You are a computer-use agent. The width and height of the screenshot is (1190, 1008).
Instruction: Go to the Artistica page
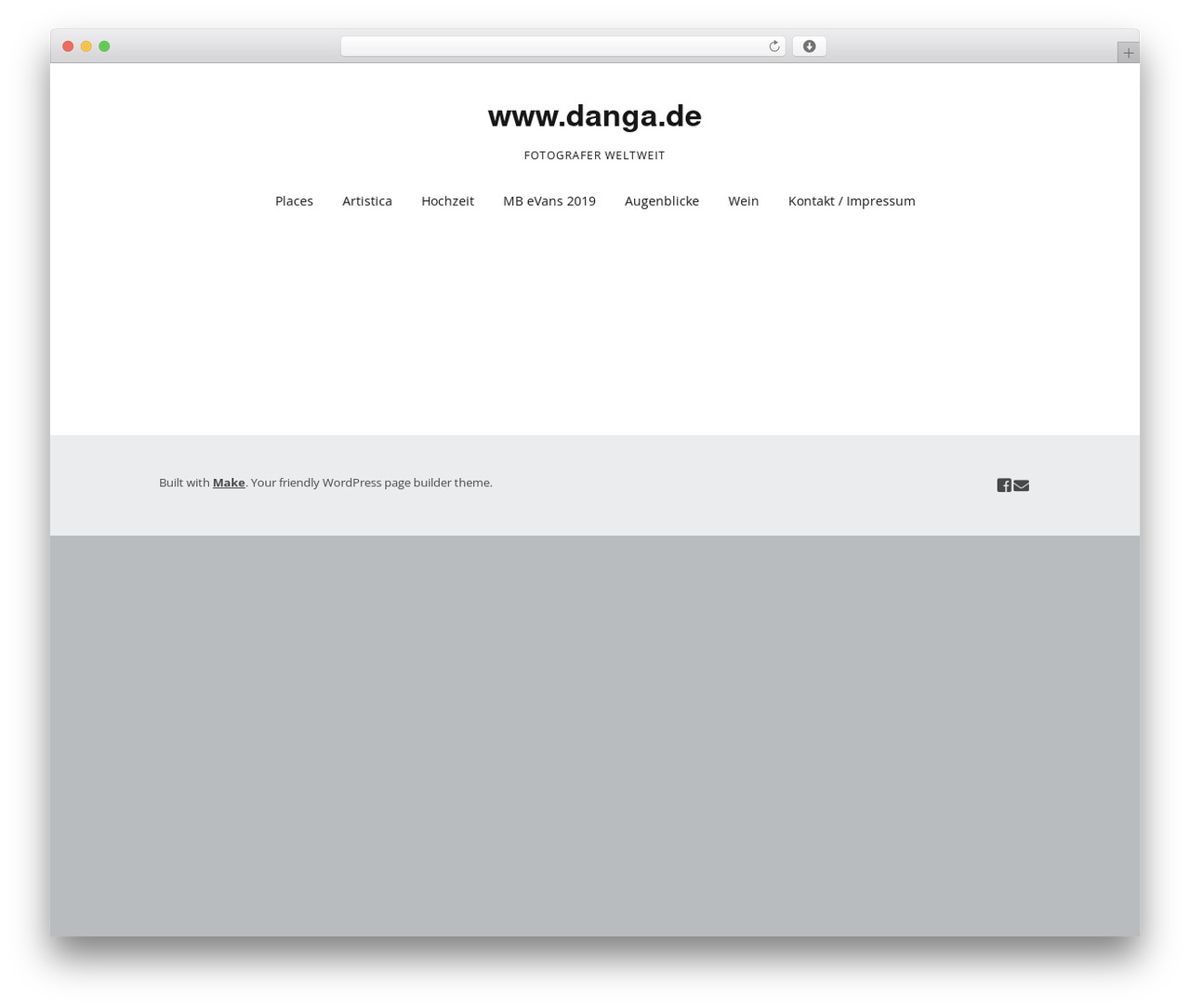click(367, 201)
